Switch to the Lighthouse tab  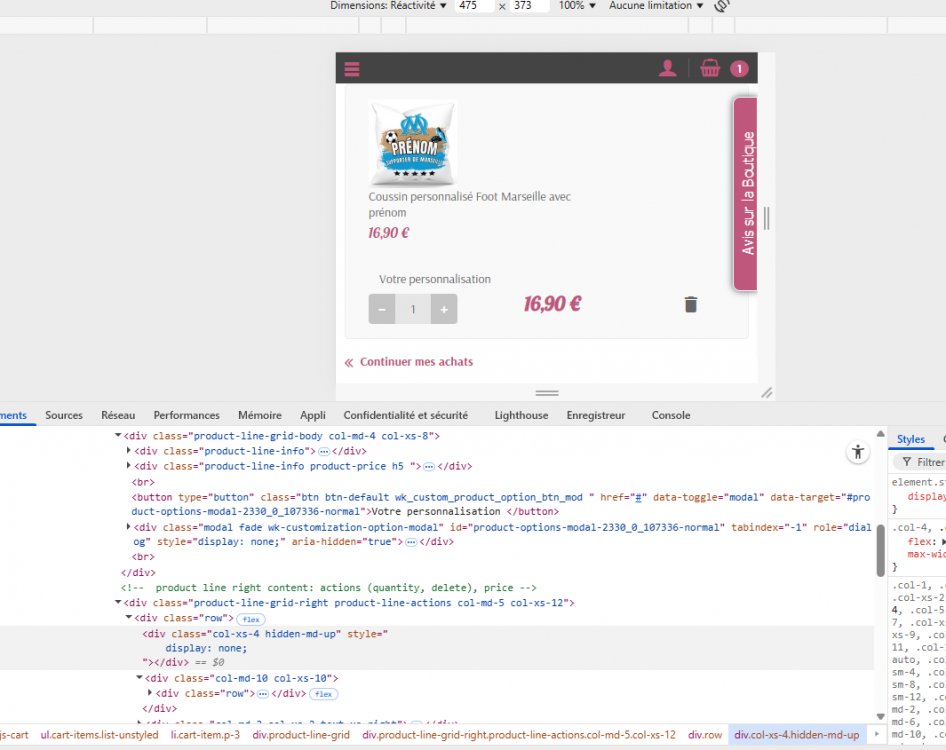pyautogui.click(x=521, y=415)
